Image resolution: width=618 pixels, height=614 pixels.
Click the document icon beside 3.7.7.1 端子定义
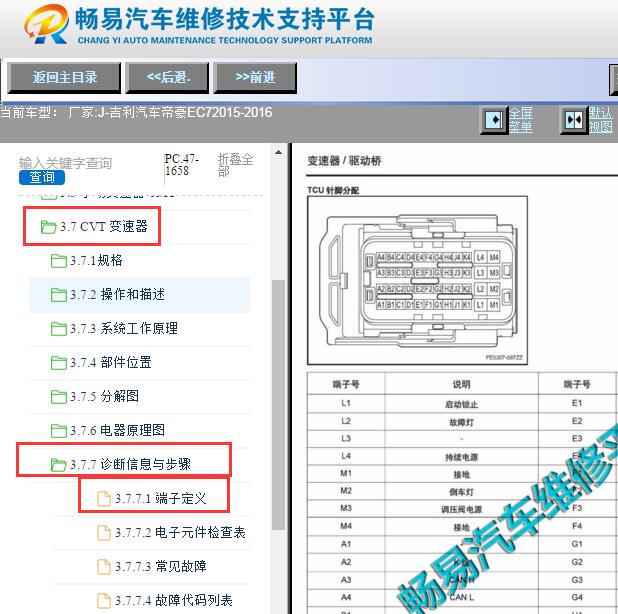pyautogui.click(x=104, y=499)
